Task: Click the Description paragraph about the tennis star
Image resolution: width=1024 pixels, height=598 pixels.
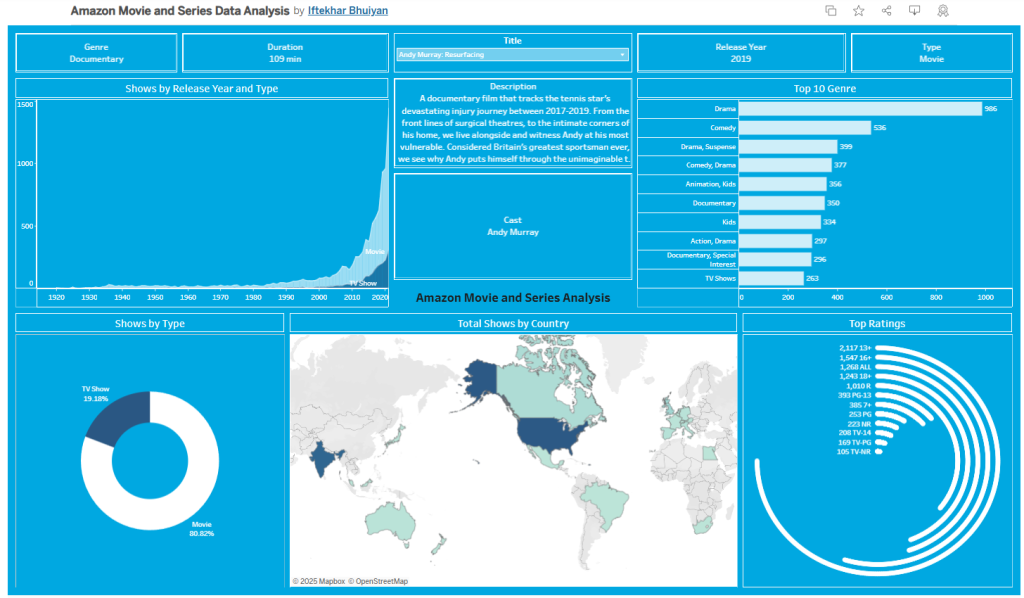Action: [x=513, y=129]
